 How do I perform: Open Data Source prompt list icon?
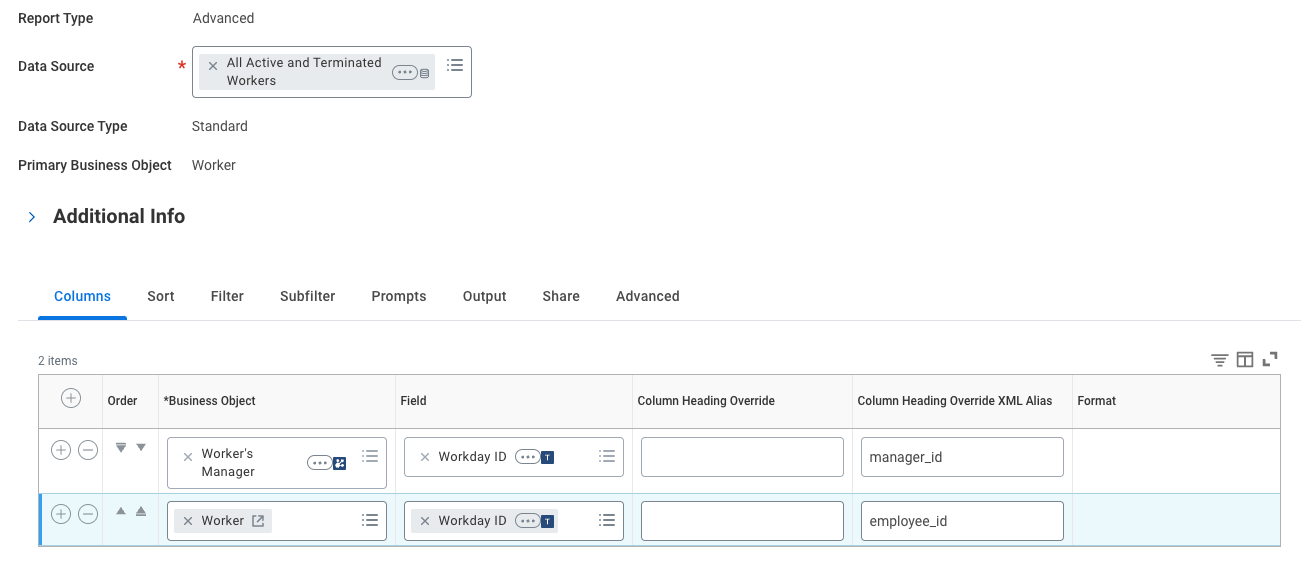[455, 65]
